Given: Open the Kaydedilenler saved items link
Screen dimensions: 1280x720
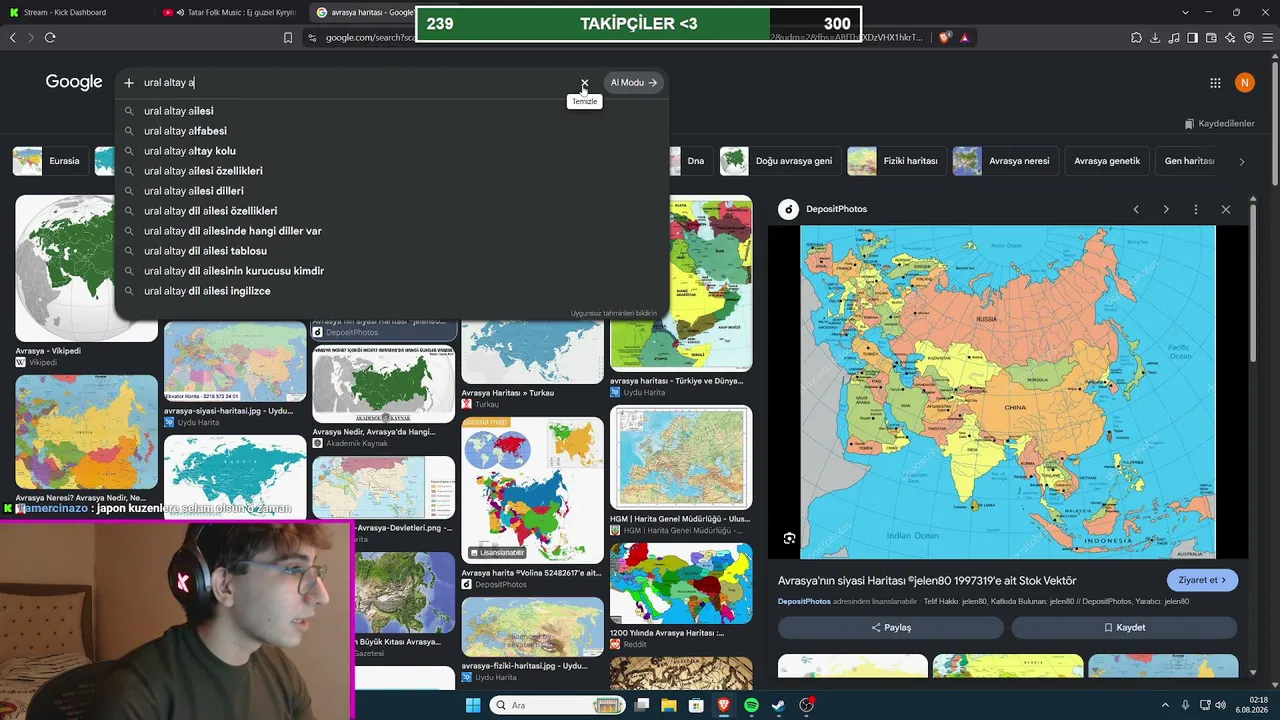Looking at the screenshot, I should [x=1219, y=124].
